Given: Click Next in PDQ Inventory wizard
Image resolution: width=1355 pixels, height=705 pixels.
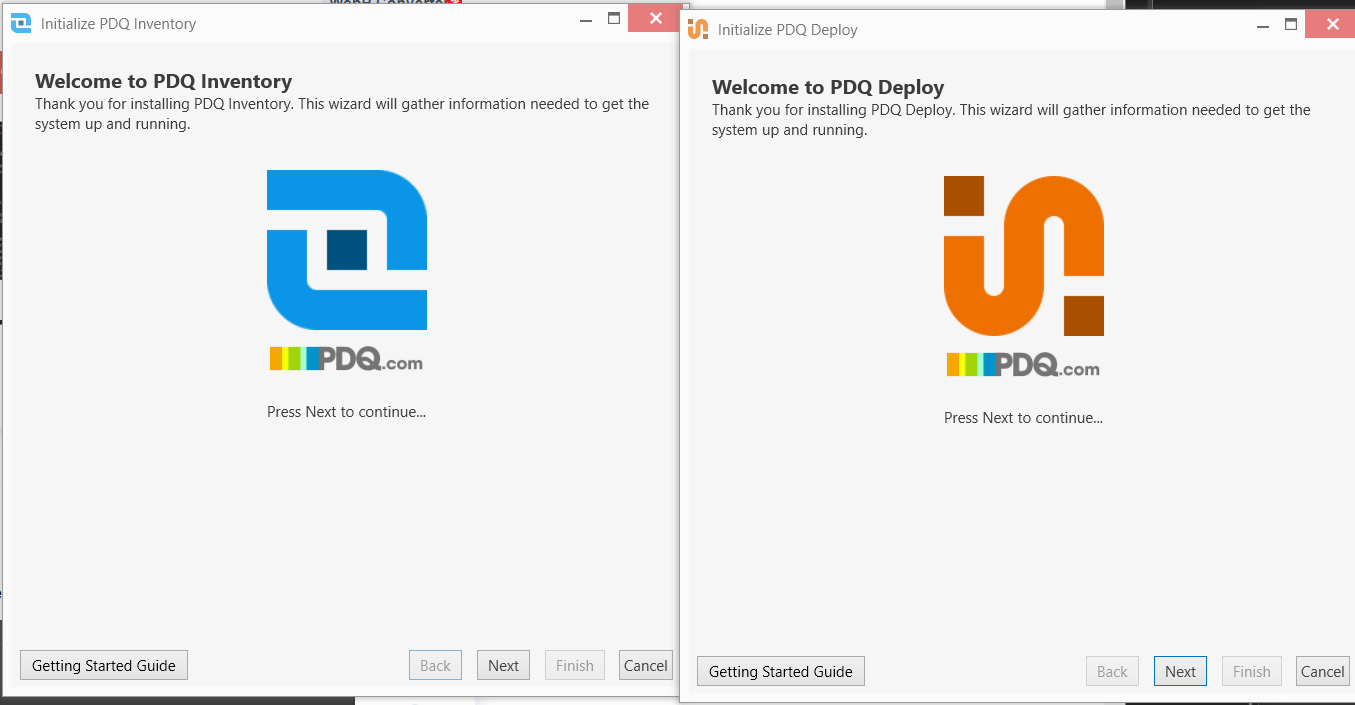Looking at the screenshot, I should click(503, 665).
